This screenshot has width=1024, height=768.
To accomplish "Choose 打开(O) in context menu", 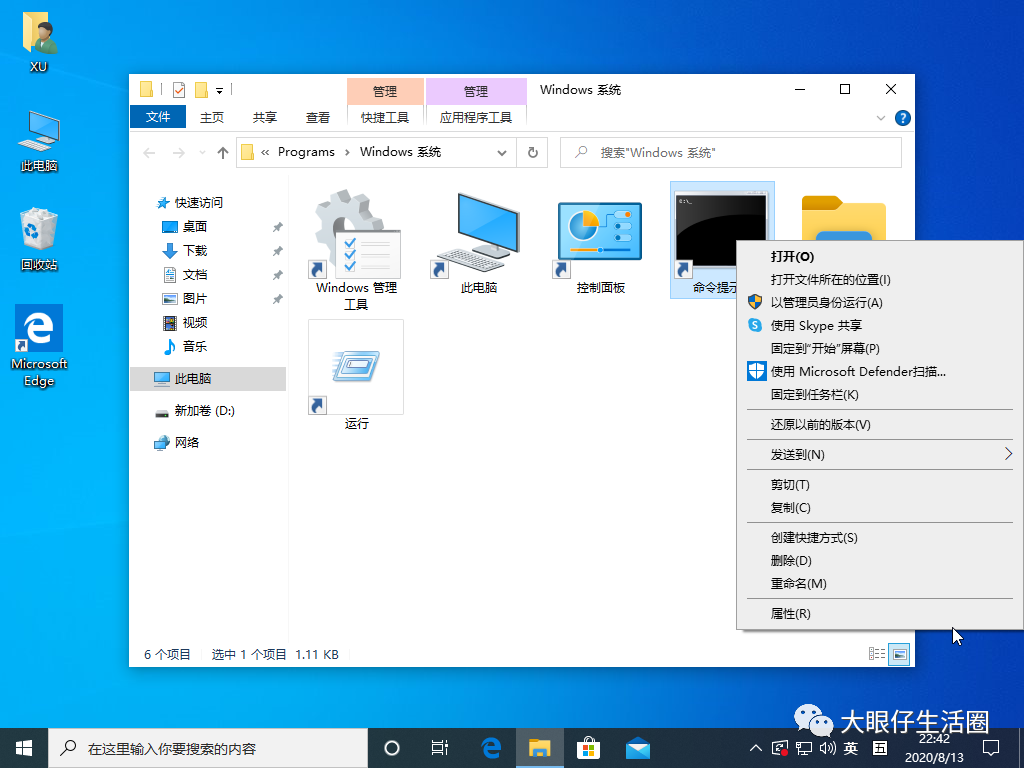I will pyautogui.click(x=880, y=257).
